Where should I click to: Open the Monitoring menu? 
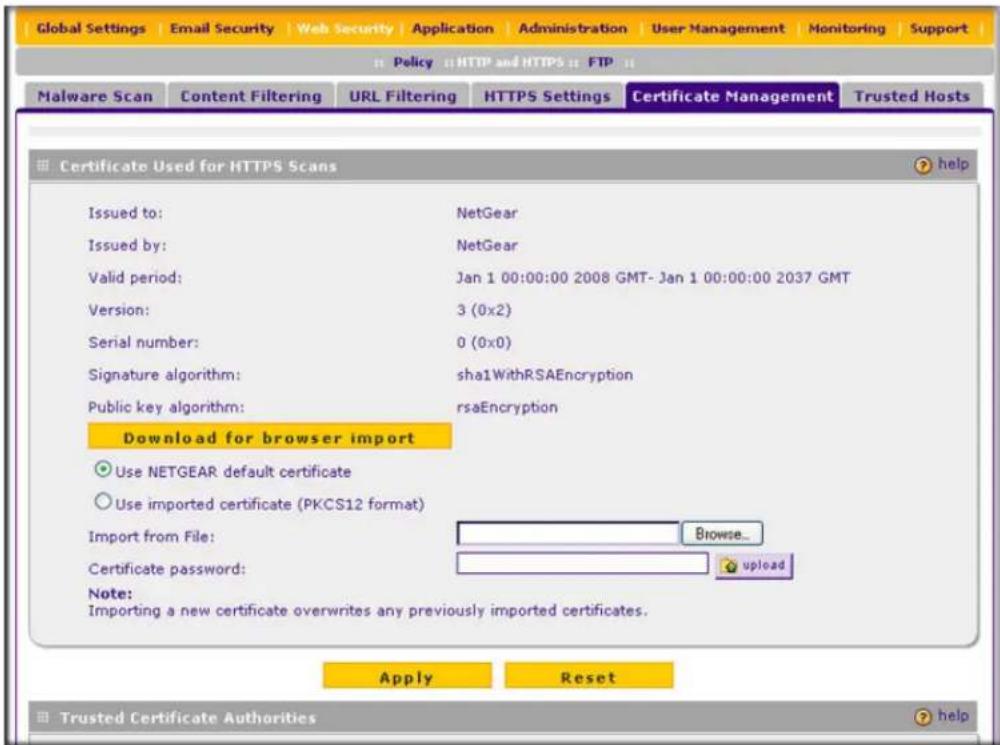click(x=846, y=29)
